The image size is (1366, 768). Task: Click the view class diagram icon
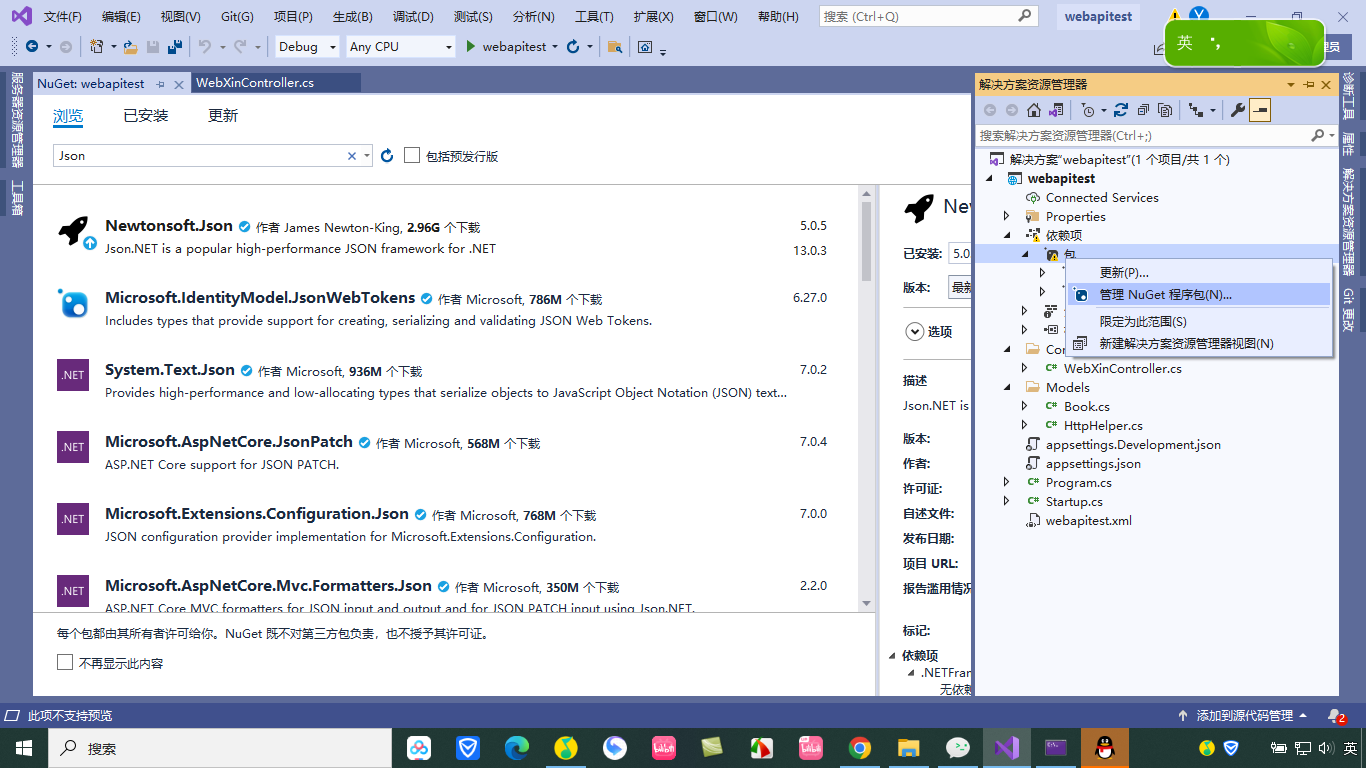click(x=1196, y=110)
